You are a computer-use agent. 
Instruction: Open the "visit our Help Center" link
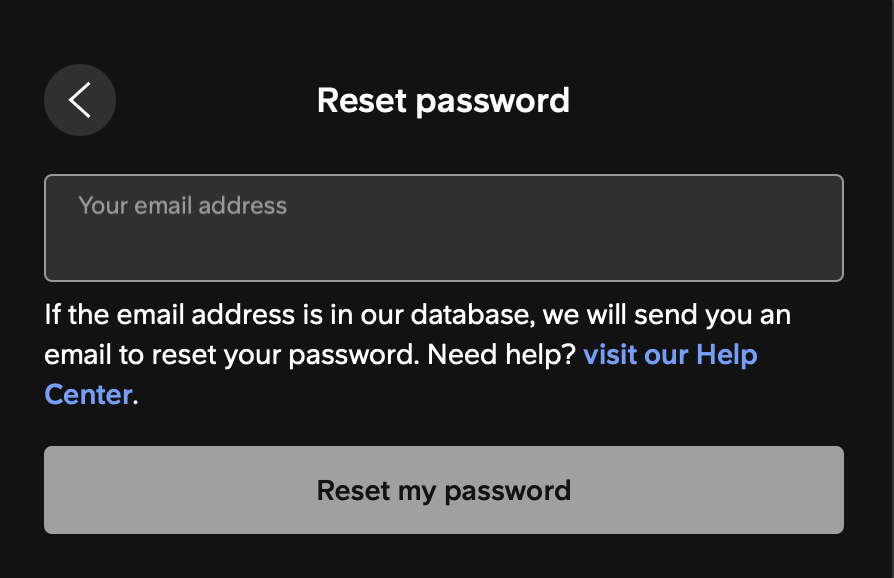(670, 355)
